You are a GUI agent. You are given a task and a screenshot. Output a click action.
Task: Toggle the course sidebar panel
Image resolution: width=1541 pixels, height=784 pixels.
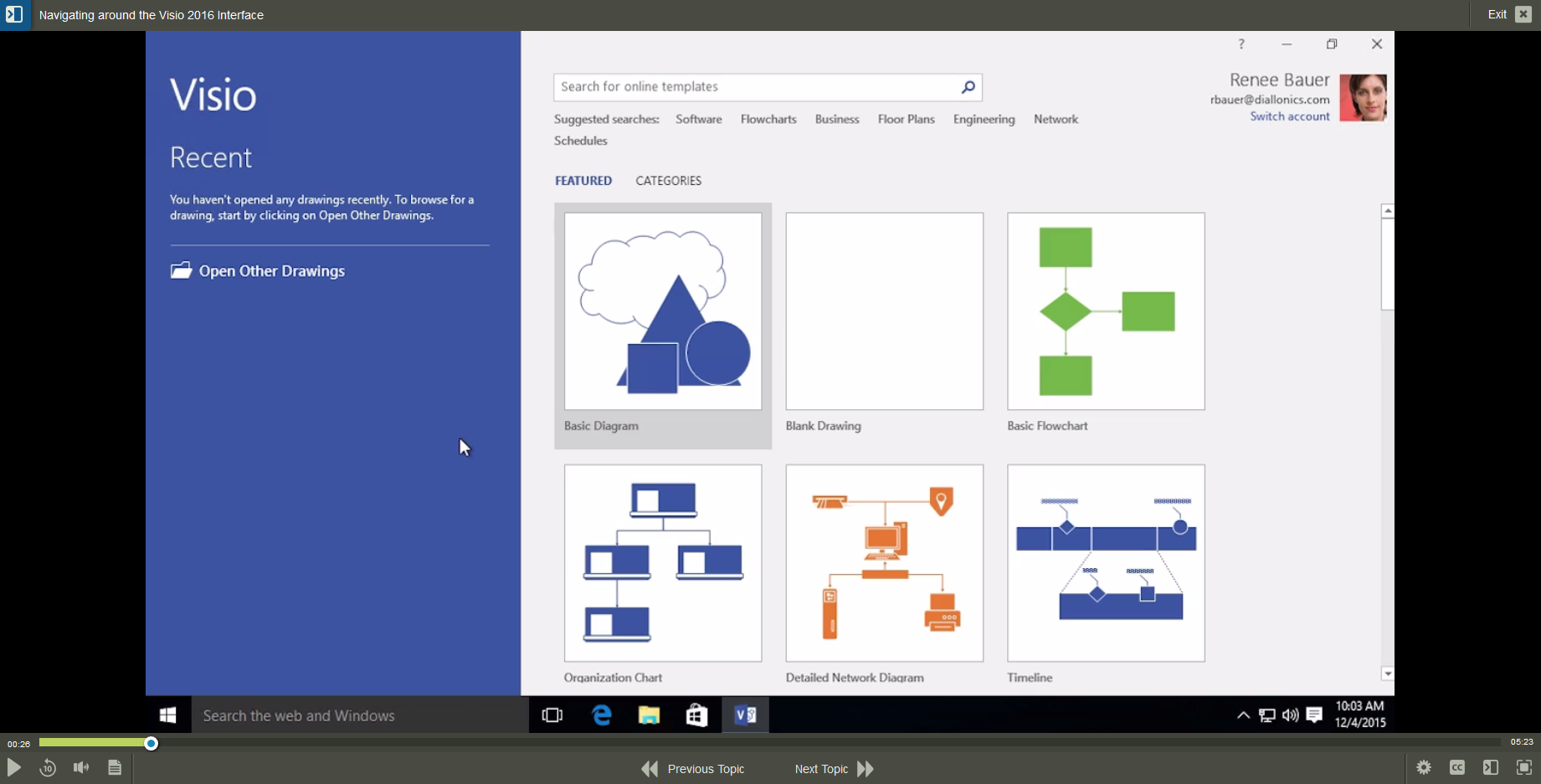click(1491, 767)
